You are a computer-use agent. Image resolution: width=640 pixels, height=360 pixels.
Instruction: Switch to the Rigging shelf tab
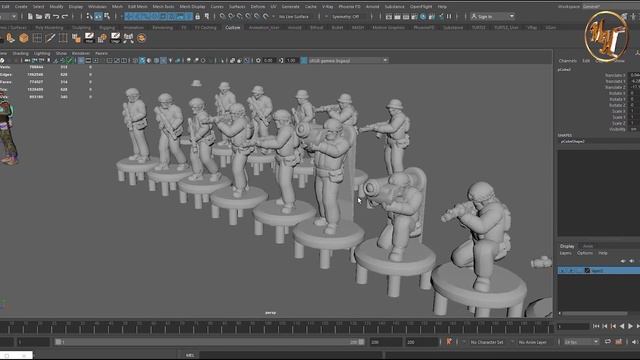click(107, 28)
